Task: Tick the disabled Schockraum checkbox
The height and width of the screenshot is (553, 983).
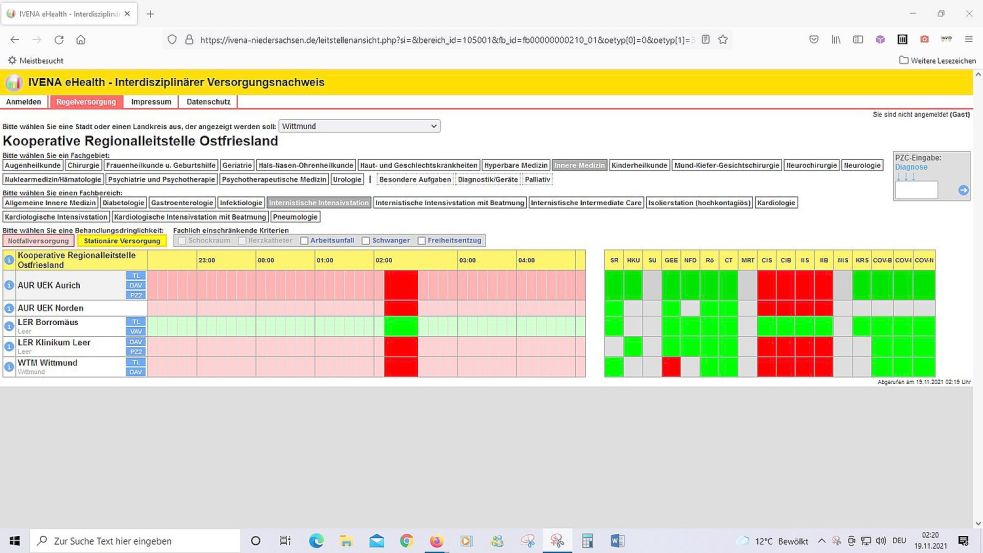Action: tap(182, 241)
